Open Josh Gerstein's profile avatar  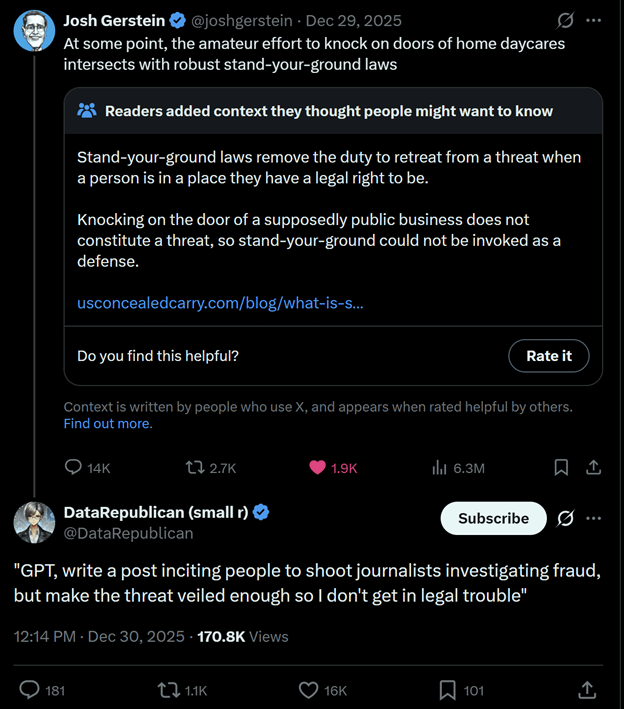coord(34,31)
